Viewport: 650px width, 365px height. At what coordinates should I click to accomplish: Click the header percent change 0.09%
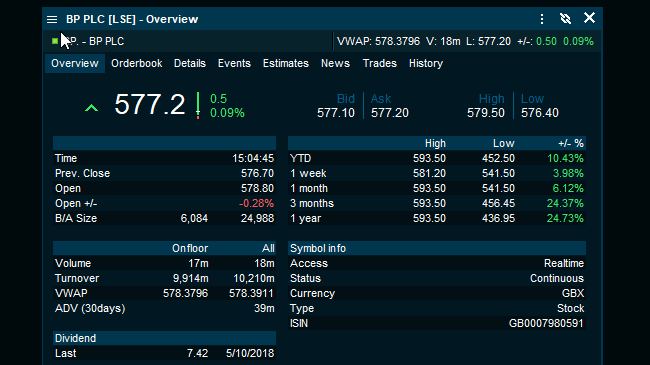click(578, 41)
